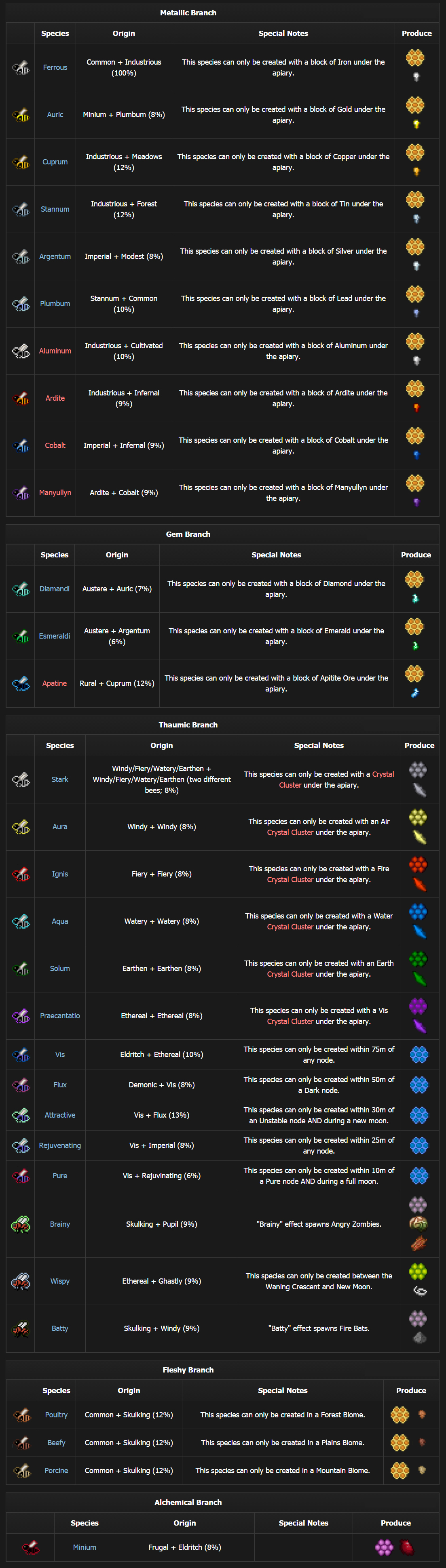Open the Esmeraldi species link

54,636
